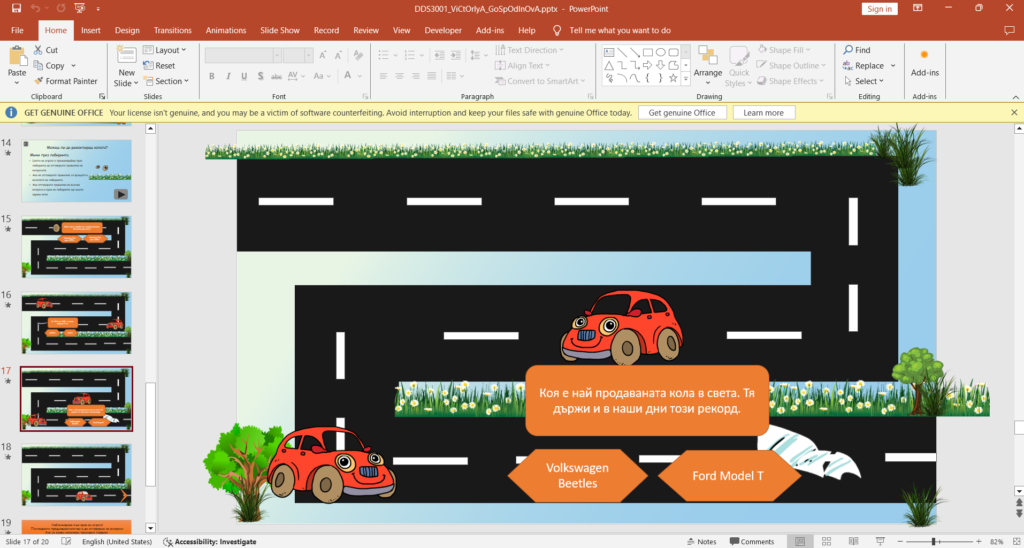This screenshot has height=548, width=1024.
Task: Click Fit slide to current window icon
Action: coord(1015,541)
